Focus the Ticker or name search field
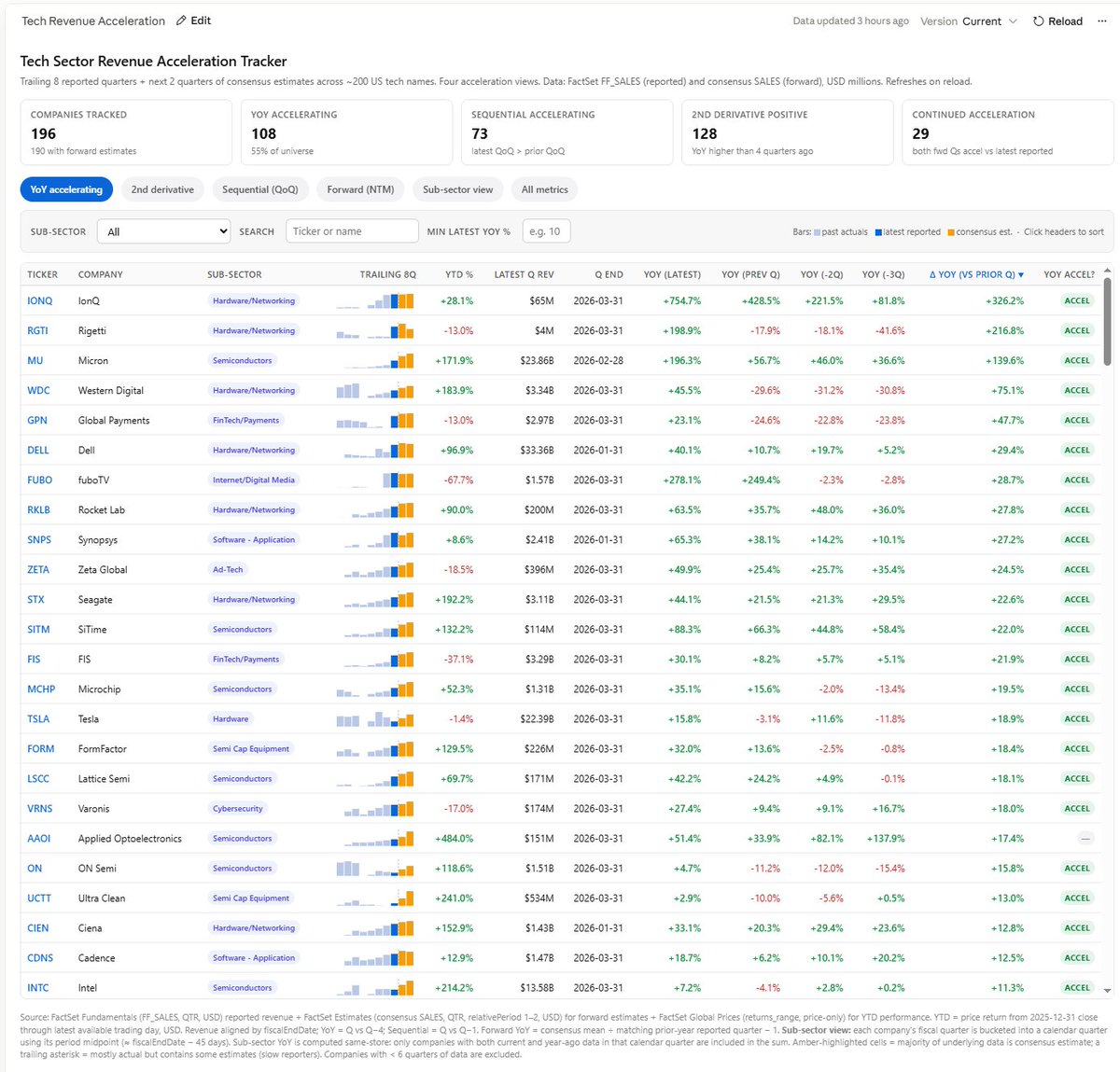 point(351,231)
